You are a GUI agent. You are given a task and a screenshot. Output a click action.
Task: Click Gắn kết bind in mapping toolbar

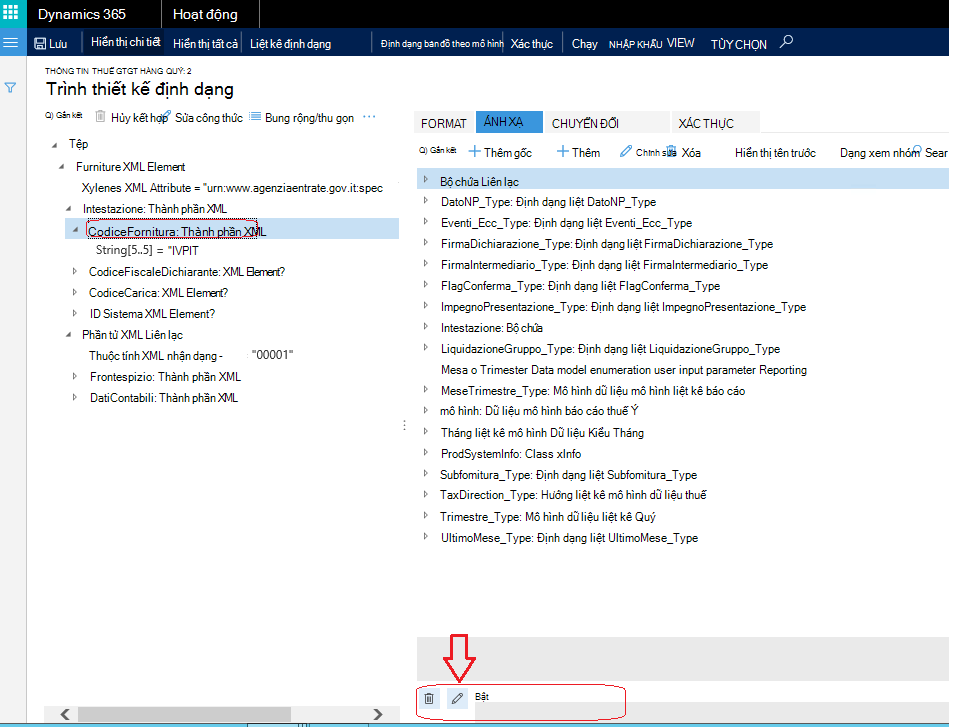click(438, 150)
